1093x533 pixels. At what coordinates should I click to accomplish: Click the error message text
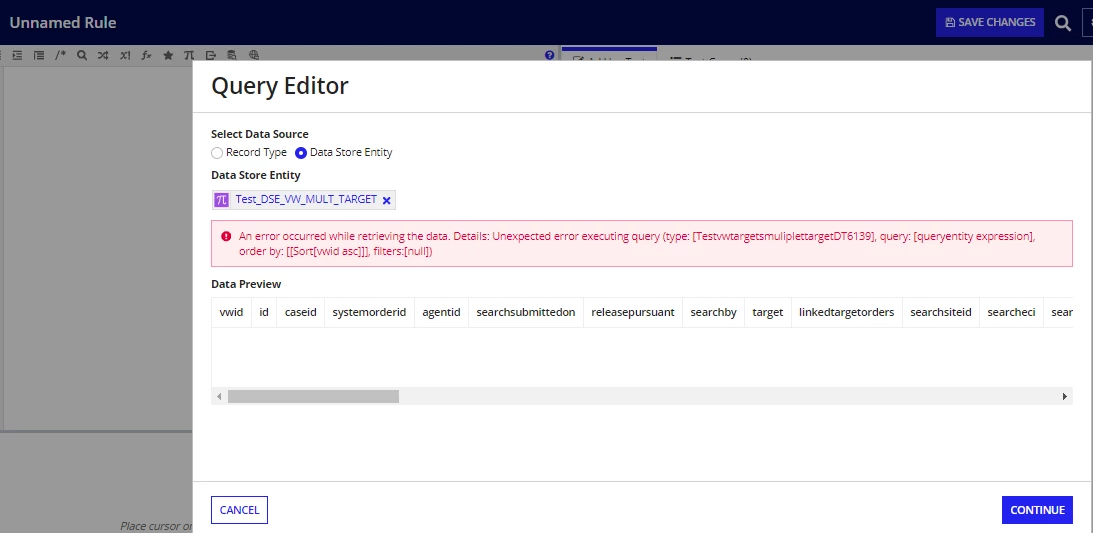pyautogui.click(x=636, y=243)
